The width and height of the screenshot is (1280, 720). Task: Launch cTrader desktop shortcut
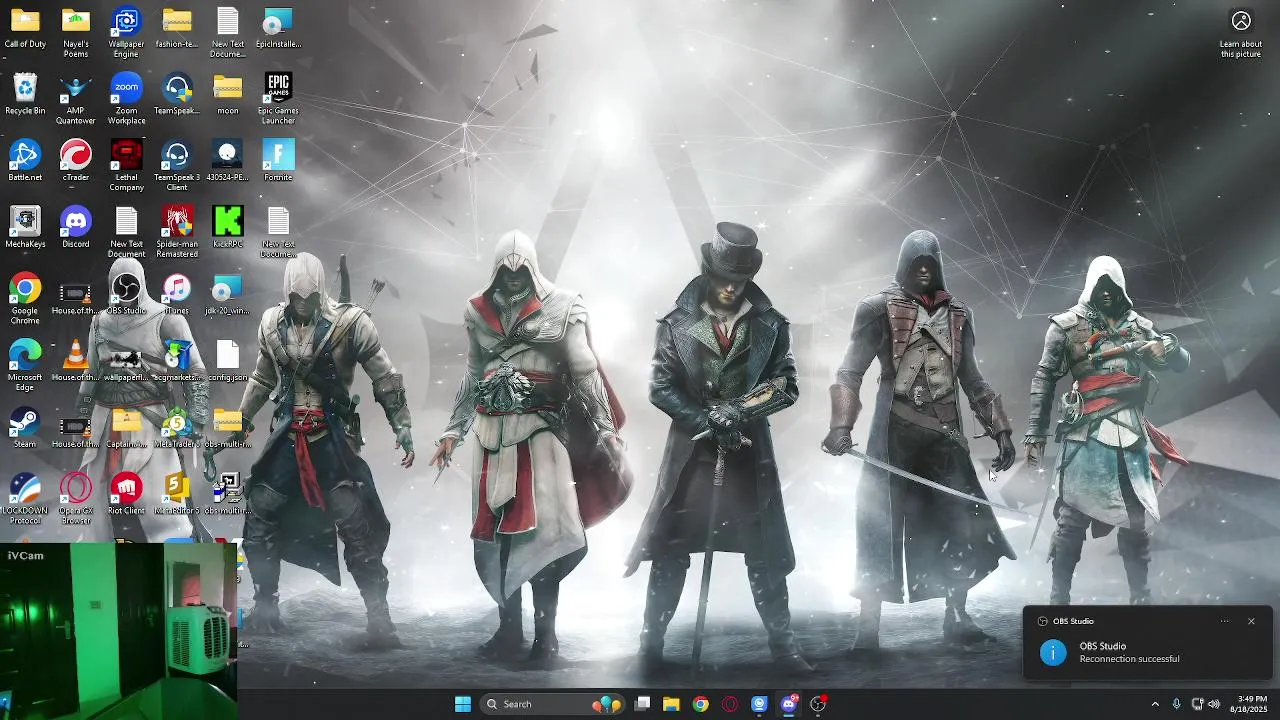(x=76, y=161)
